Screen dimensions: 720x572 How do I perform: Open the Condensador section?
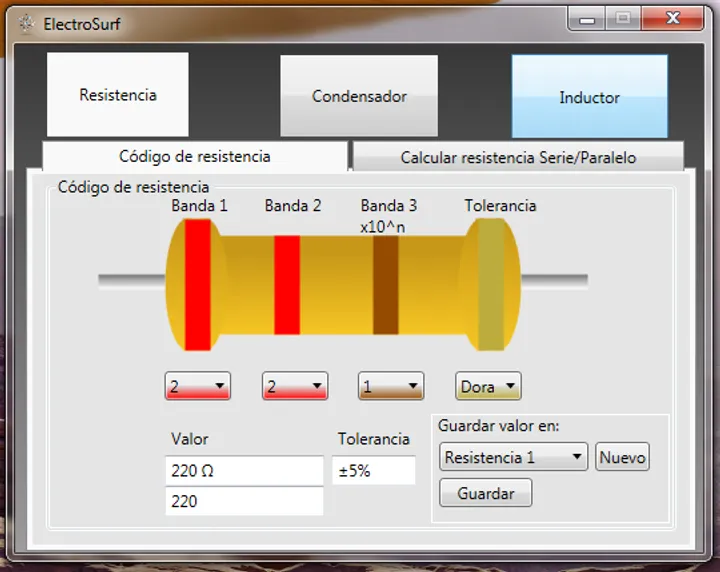click(359, 96)
